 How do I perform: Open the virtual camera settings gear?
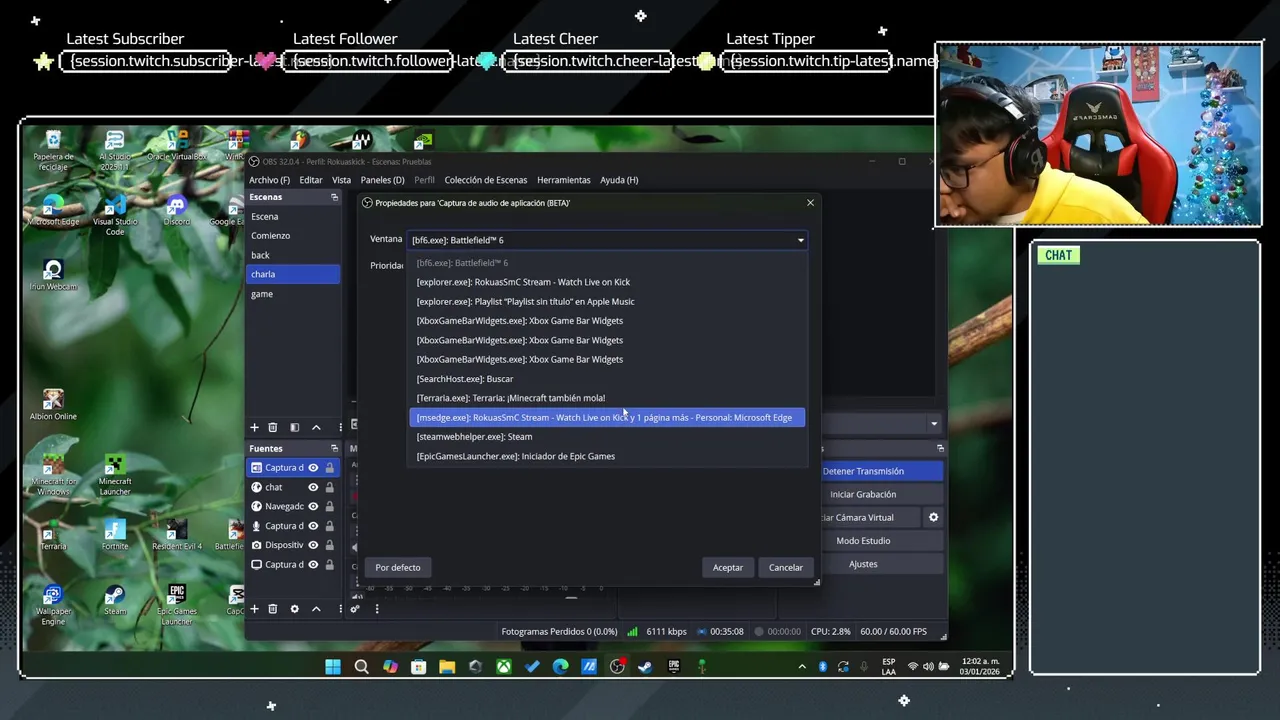pyautogui.click(x=933, y=517)
